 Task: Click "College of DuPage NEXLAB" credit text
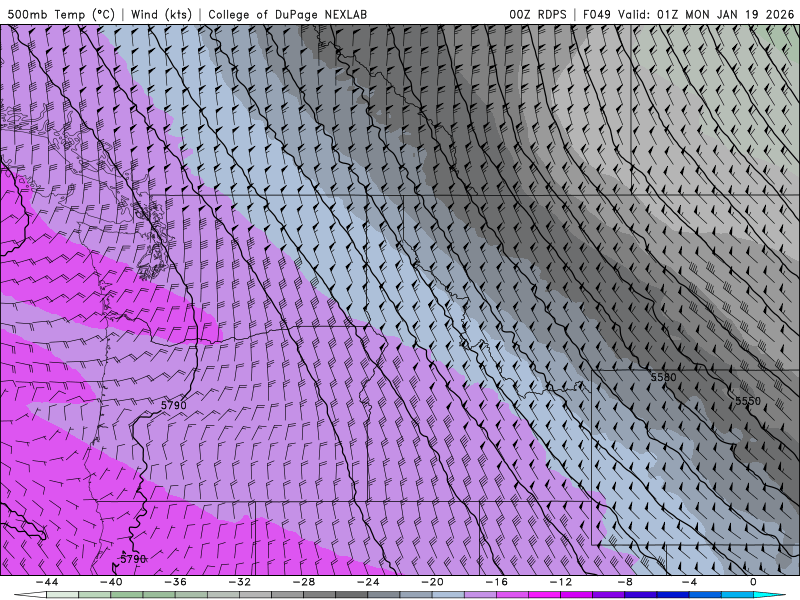(x=287, y=14)
